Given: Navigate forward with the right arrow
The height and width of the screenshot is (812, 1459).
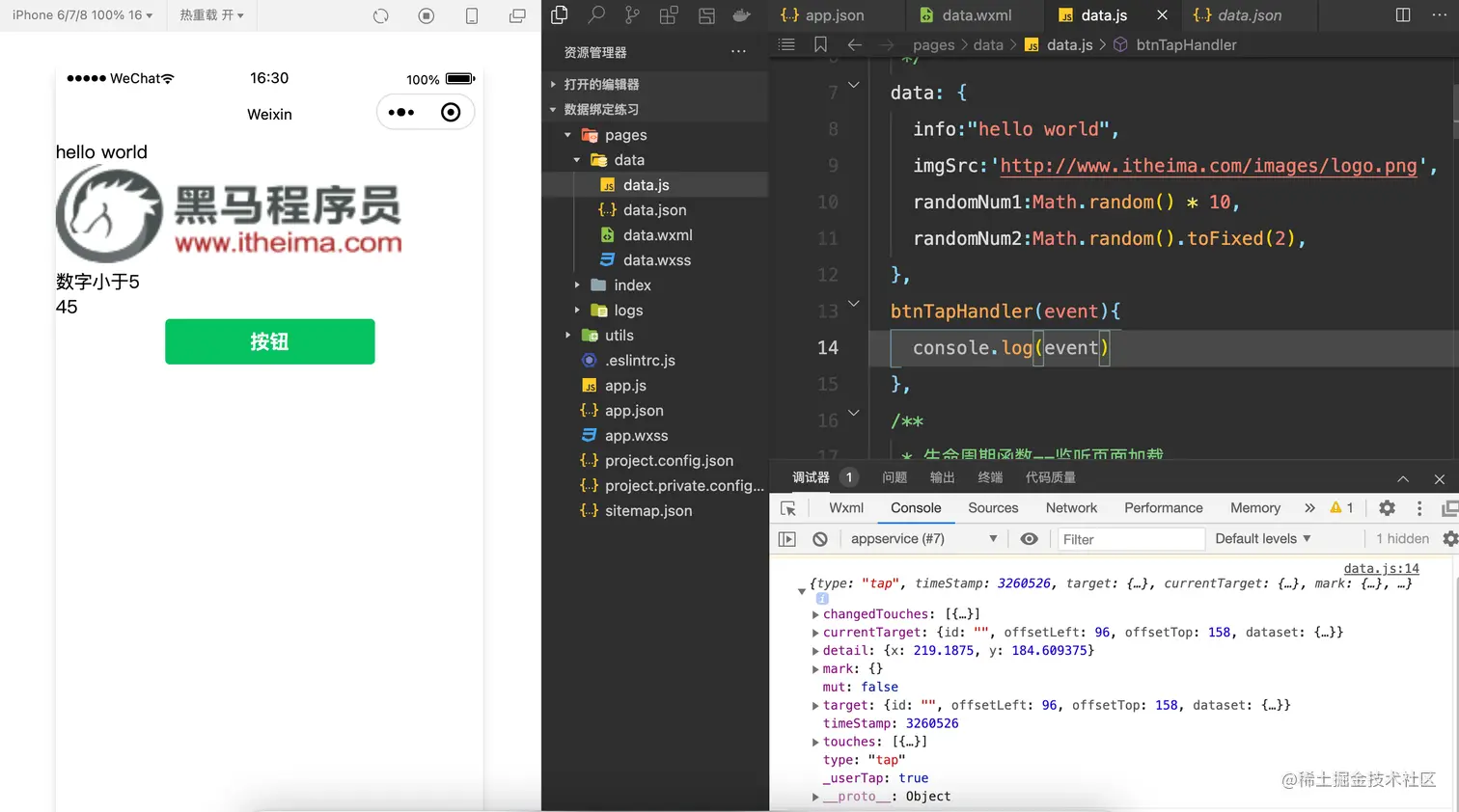Looking at the screenshot, I should click(x=887, y=44).
